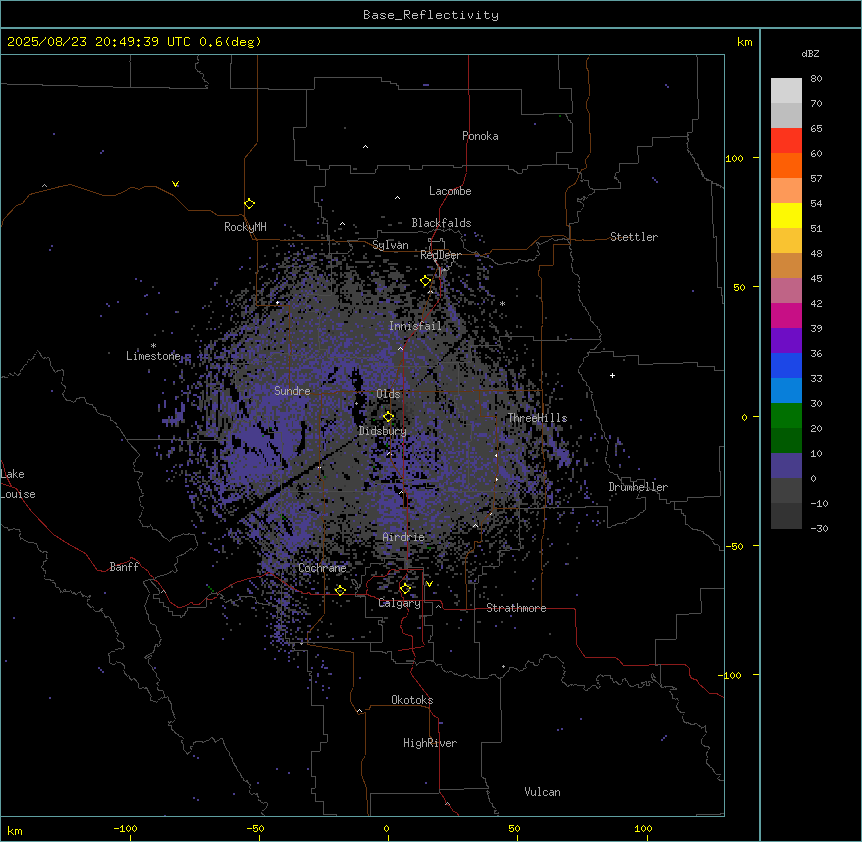Select the Ponoka label on the map
This screenshot has height=842, width=862.
(480, 136)
